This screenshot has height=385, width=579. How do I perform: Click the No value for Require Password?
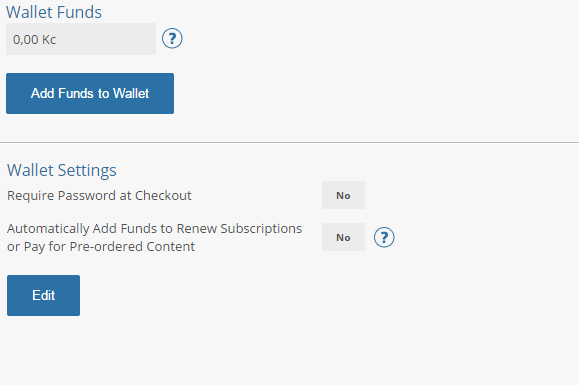point(343,195)
